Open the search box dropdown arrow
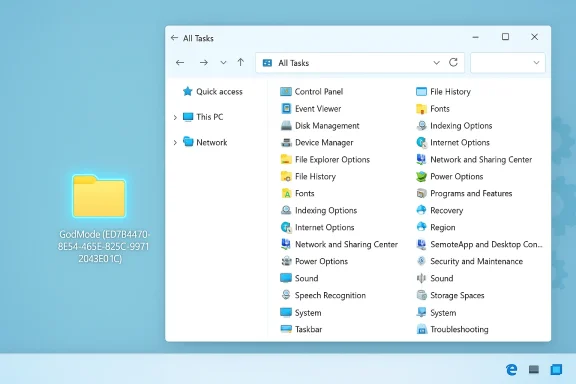Image resolution: width=576 pixels, height=384 pixels. (536, 63)
